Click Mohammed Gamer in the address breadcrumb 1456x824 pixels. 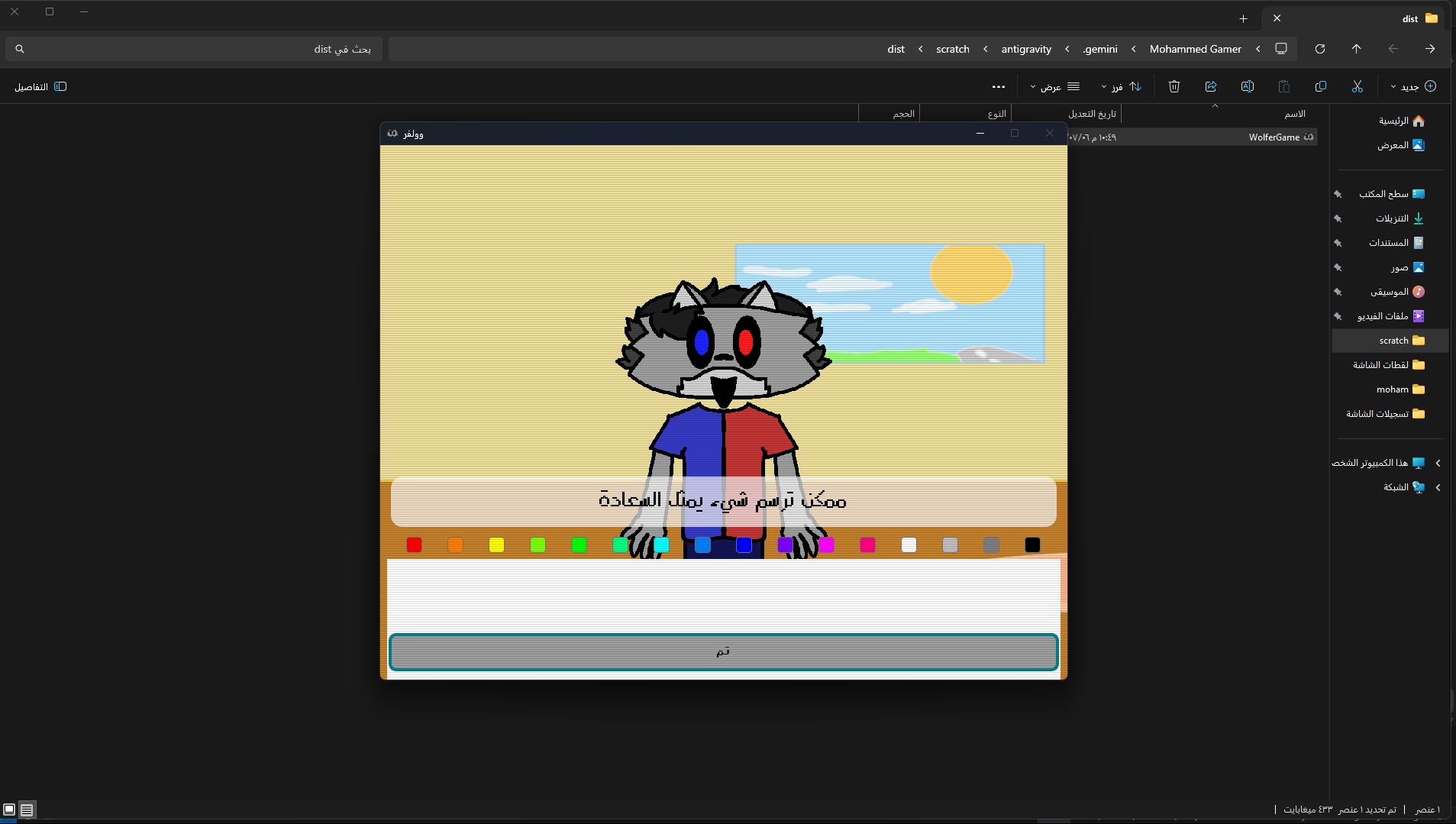point(1196,49)
